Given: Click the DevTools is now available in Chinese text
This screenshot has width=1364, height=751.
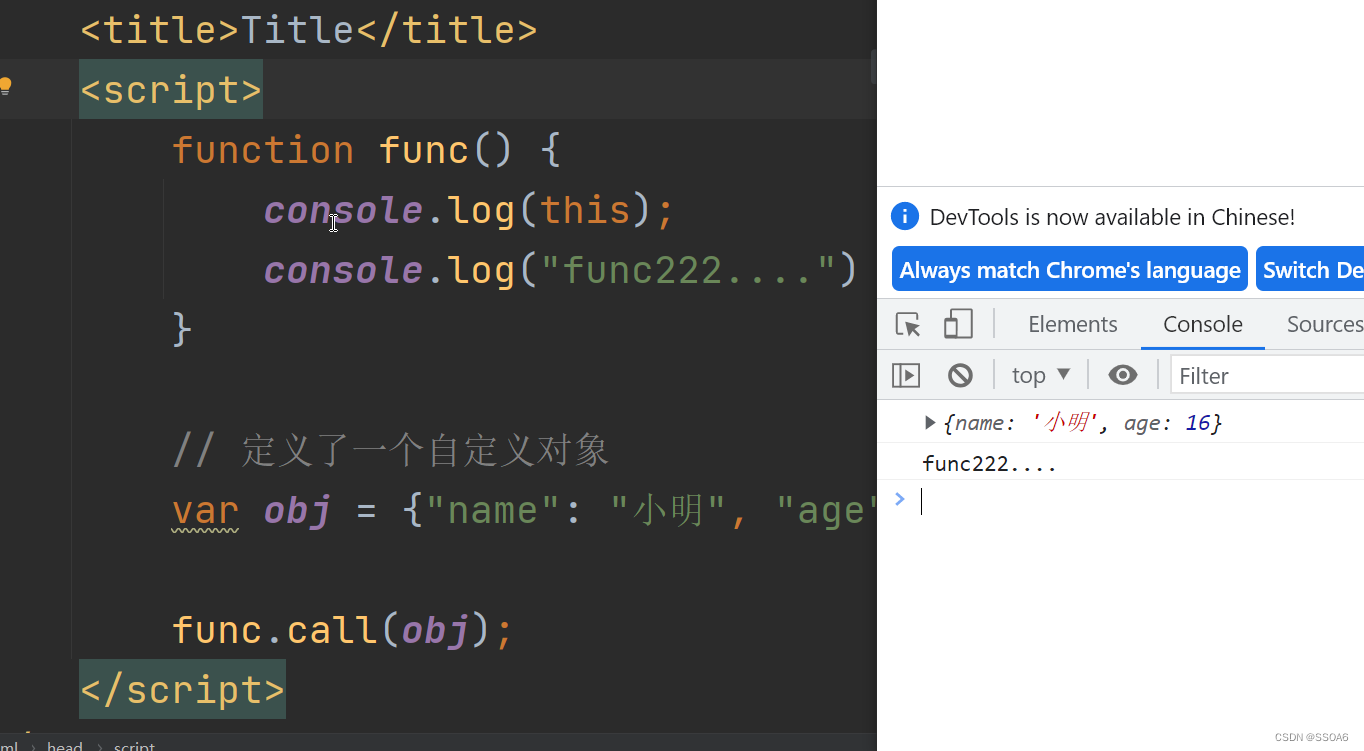Looking at the screenshot, I should tap(1112, 217).
